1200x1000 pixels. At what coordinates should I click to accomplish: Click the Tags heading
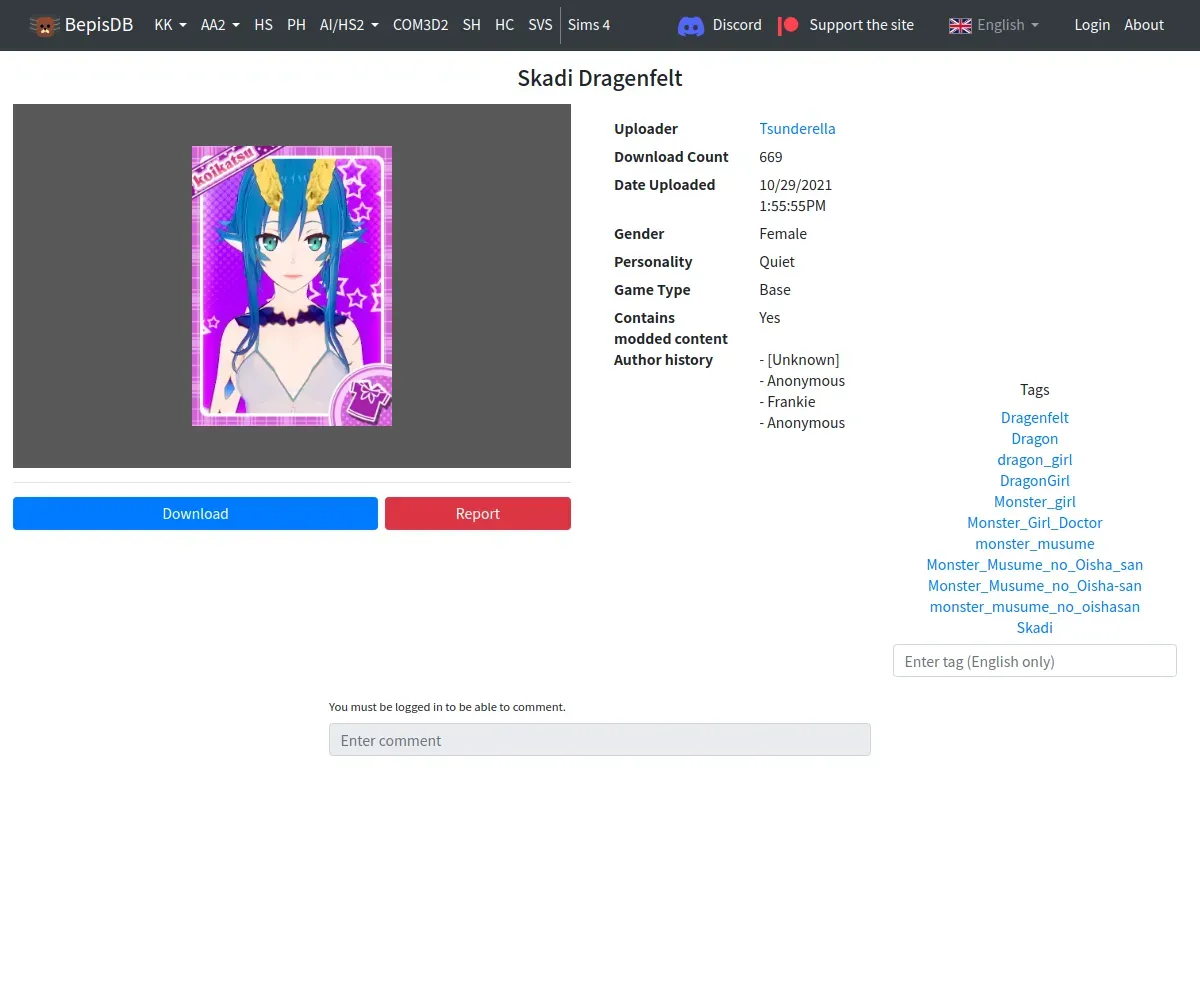[1035, 390]
